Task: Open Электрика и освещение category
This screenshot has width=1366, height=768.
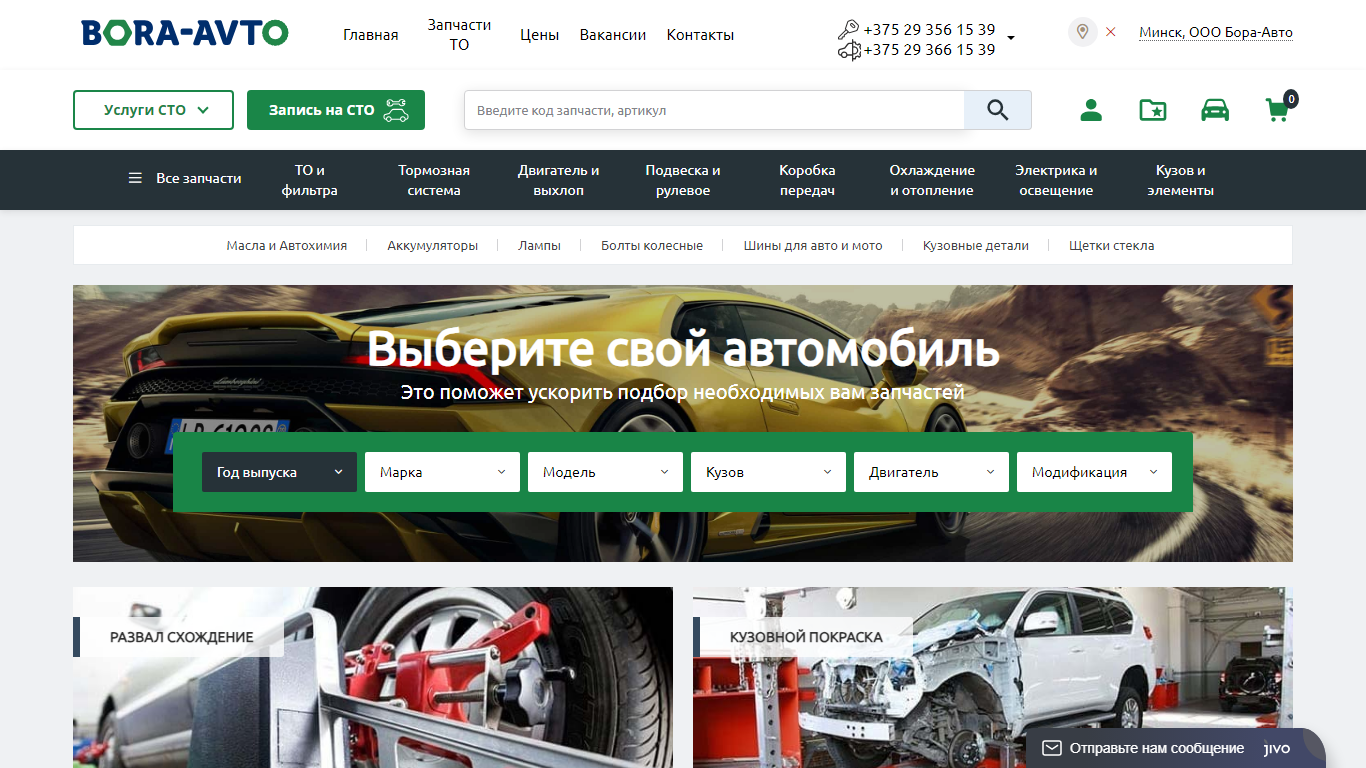Action: tap(1056, 180)
